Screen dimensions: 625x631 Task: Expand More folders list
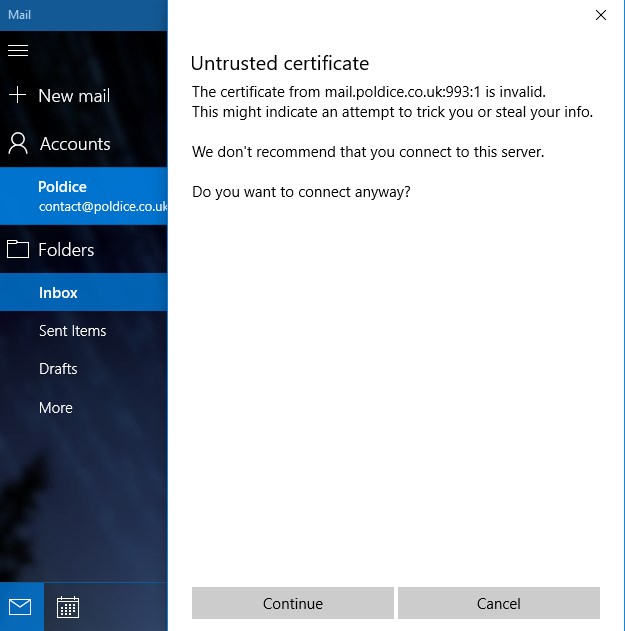pos(56,408)
